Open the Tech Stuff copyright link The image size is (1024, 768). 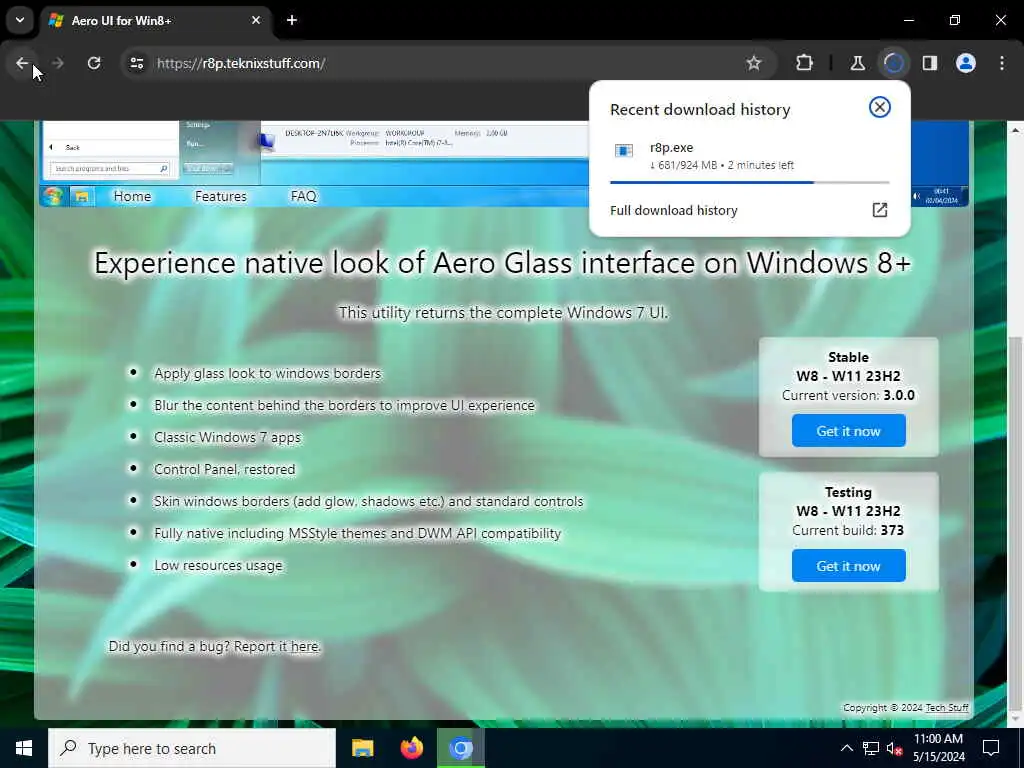pyautogui.click(x=947, y=708)
